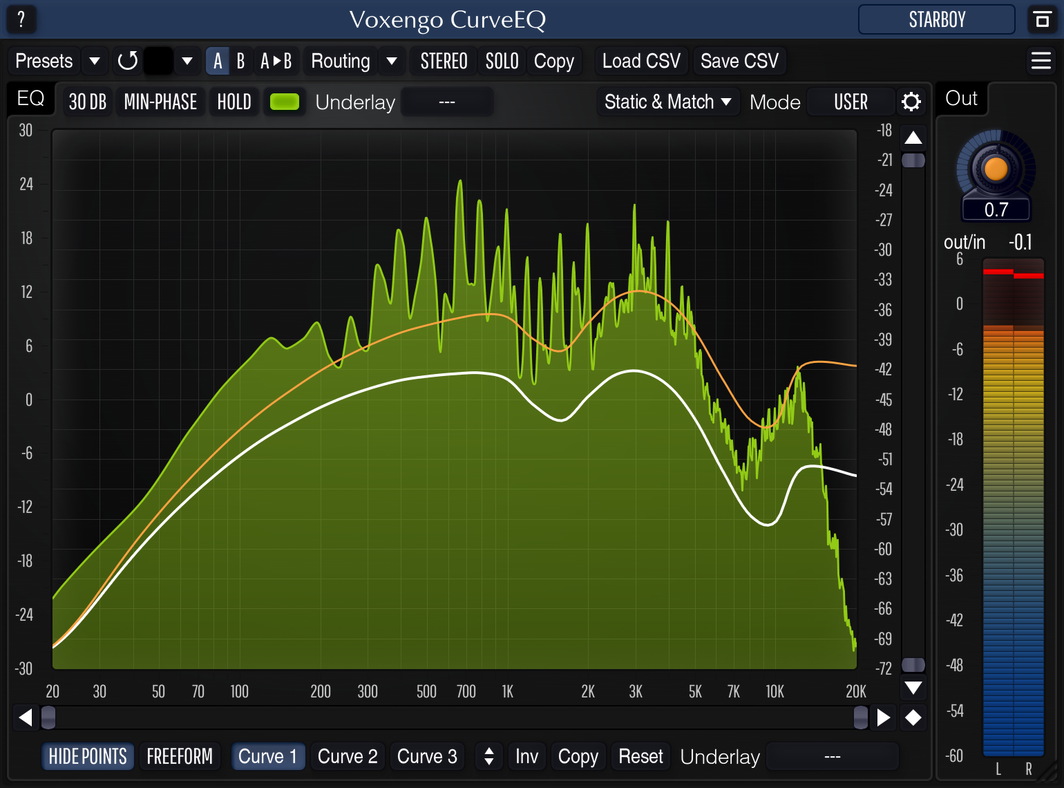The width and height of the screenshot is (1064, 788).
Task: Click the top toolbar Copy button
Action: (x=554, y=61)
